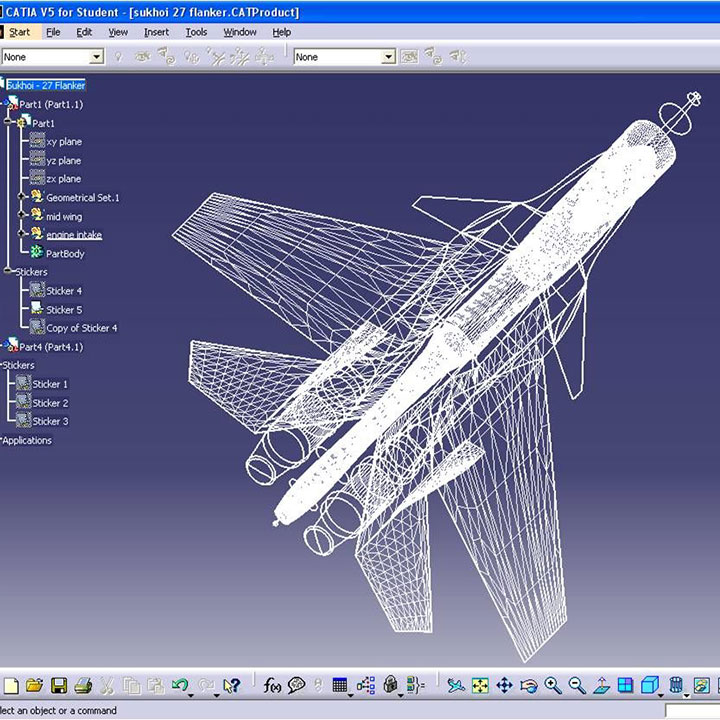Image resolution: width=720 pixels, height=720 pixels.
Task: Click the tree structure diagram icon
Action: click(x=366, y=686)
